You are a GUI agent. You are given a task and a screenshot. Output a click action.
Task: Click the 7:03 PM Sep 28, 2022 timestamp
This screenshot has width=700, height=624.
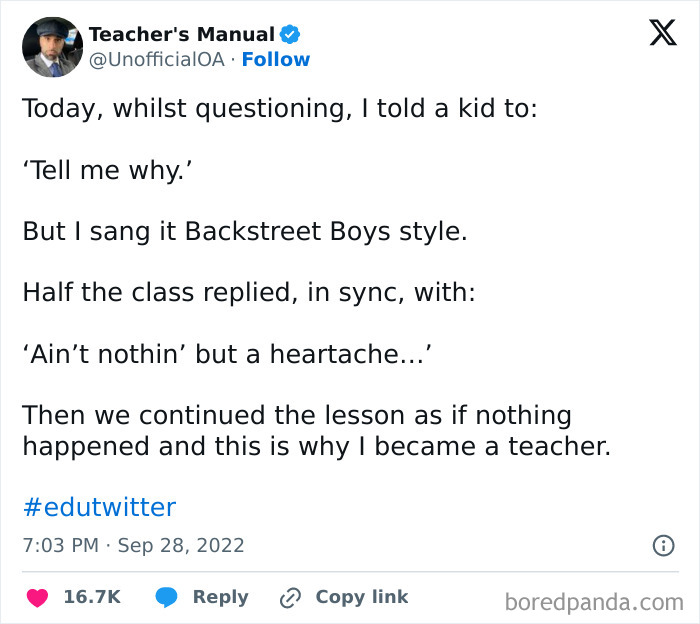pos(133,546)
